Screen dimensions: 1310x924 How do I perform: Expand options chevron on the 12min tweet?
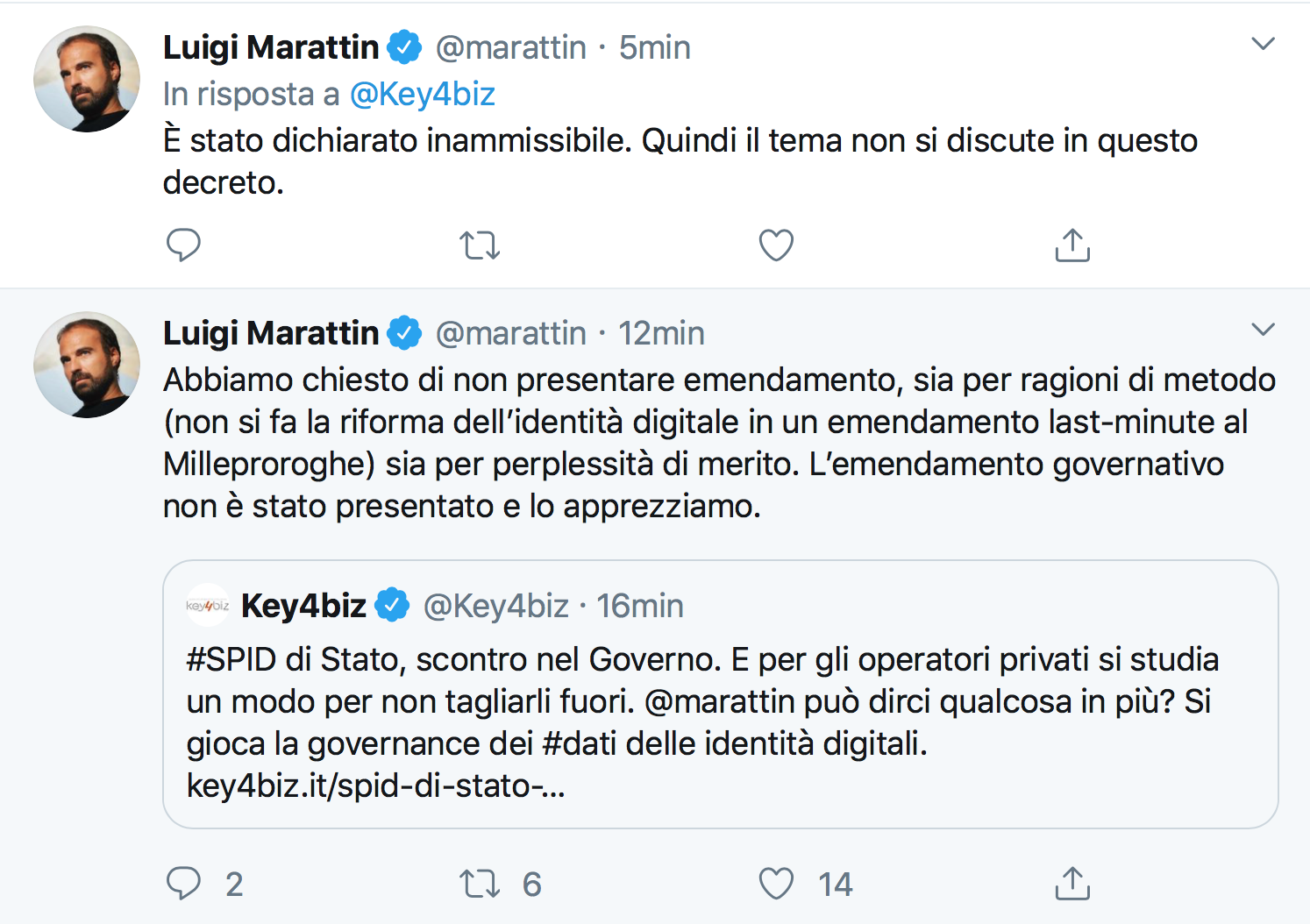1263,330
